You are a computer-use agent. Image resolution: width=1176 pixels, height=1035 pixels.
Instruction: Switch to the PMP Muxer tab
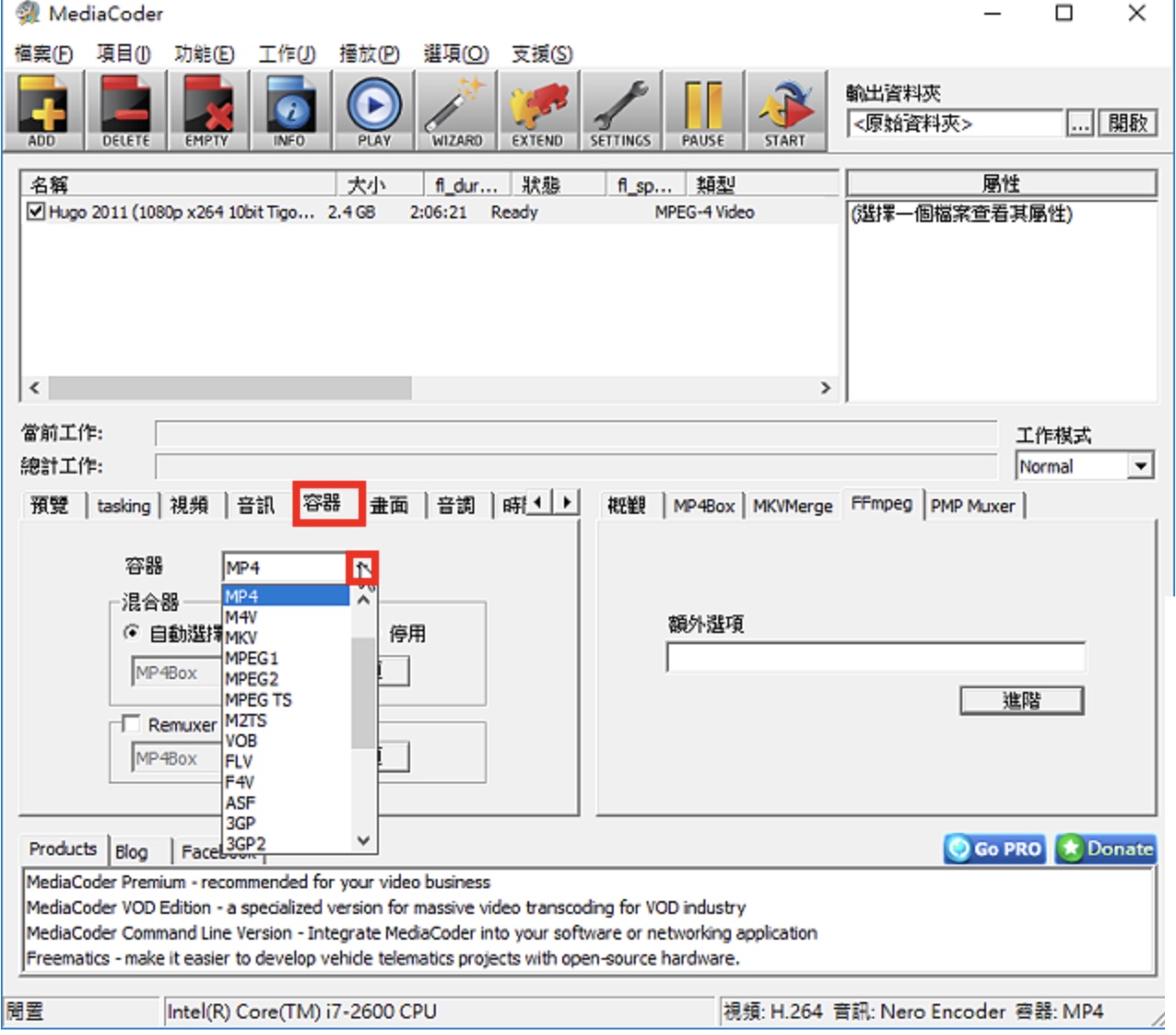pos(973,506)
